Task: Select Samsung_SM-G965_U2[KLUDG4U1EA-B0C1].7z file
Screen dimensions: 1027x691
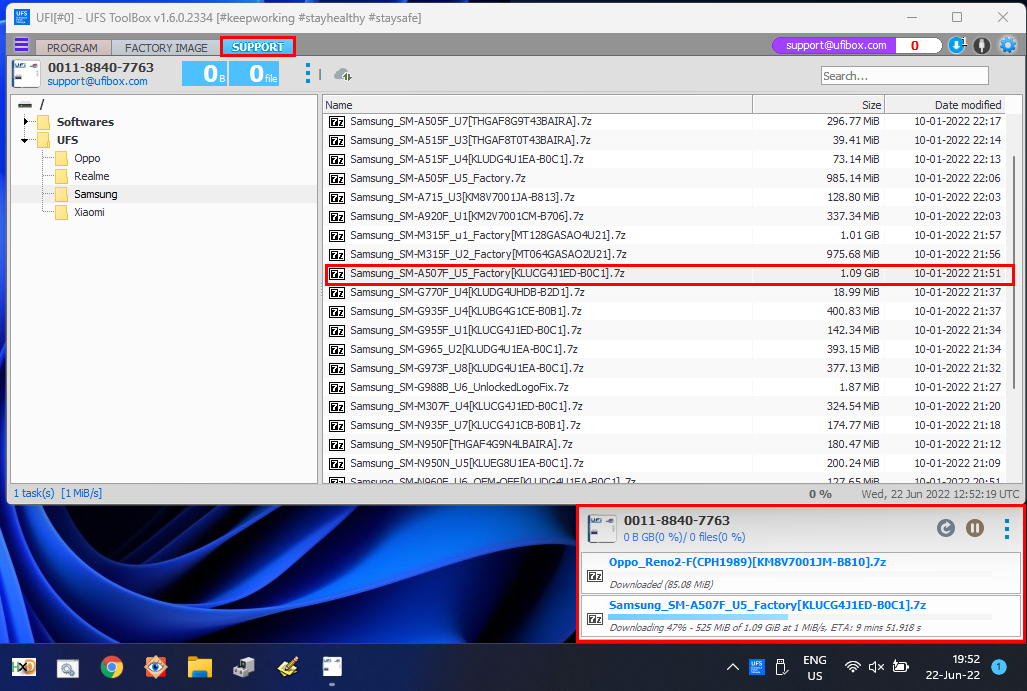Action: [664, 349]
